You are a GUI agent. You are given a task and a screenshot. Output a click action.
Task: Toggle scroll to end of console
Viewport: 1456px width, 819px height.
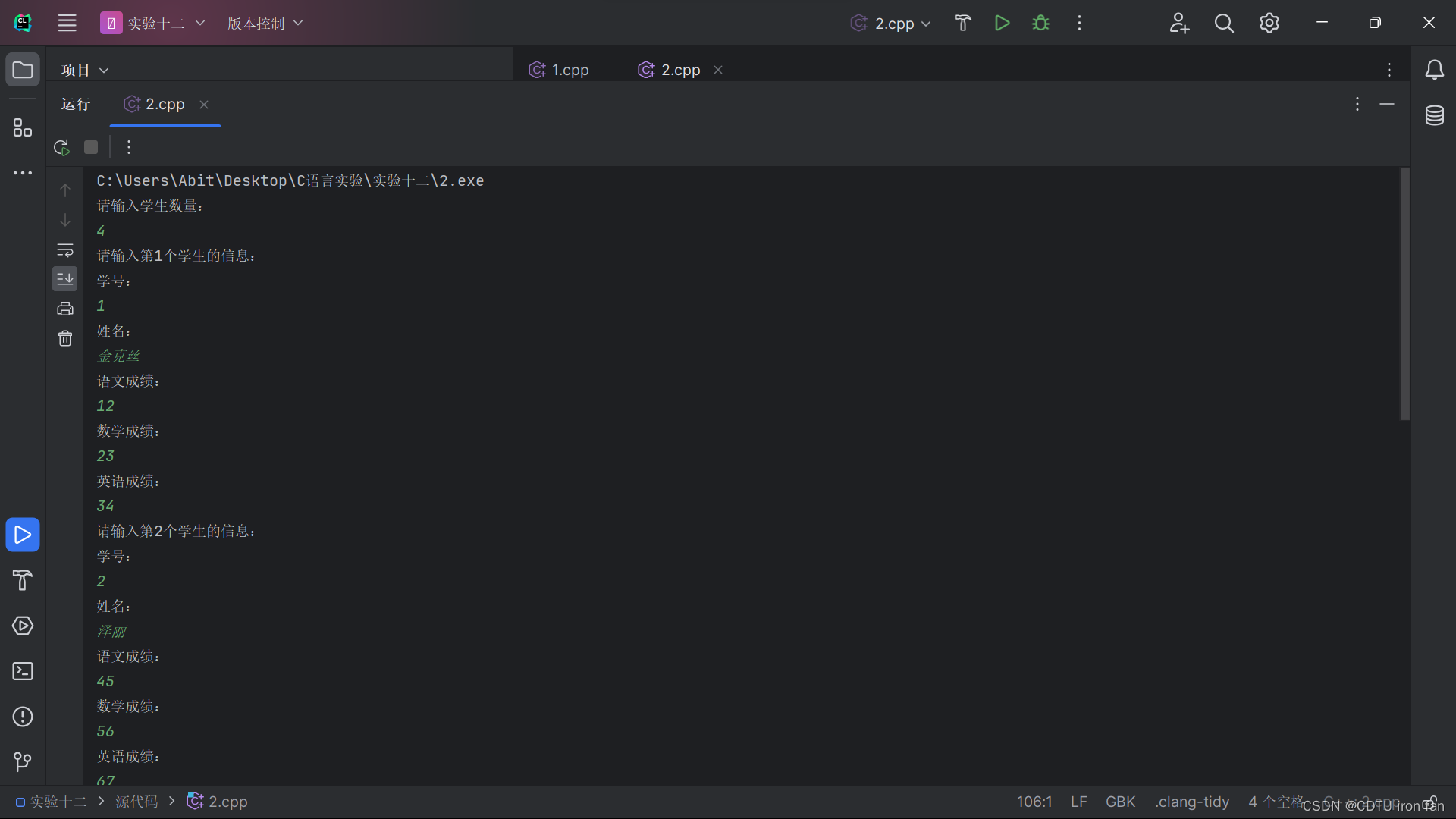[65, 279]
